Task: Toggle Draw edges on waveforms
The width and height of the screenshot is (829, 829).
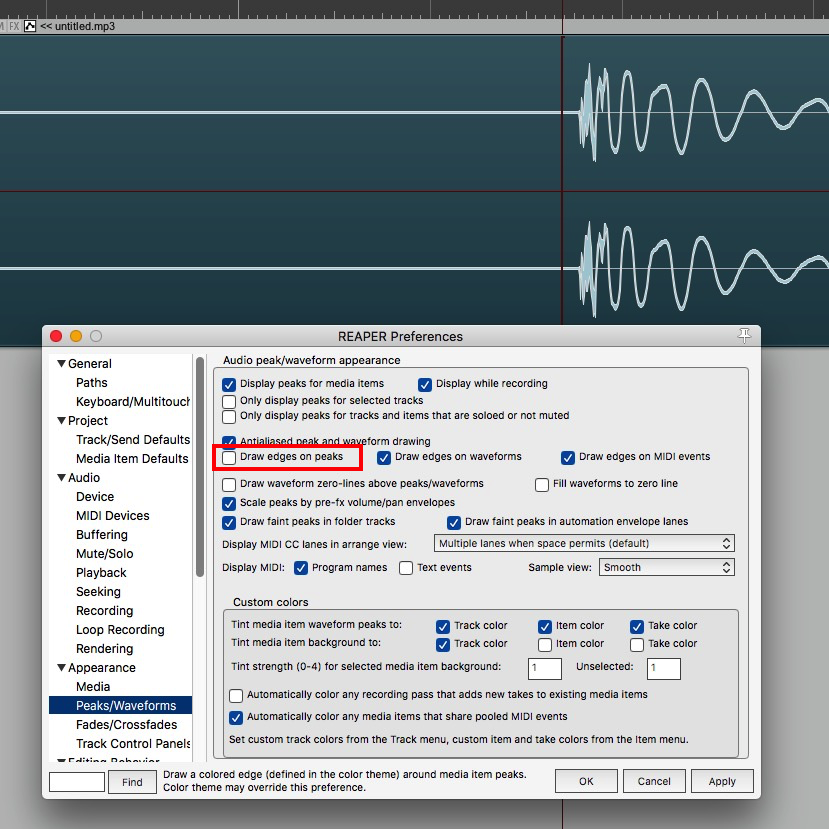Action: pyautogui.click(x=384, y=457)
